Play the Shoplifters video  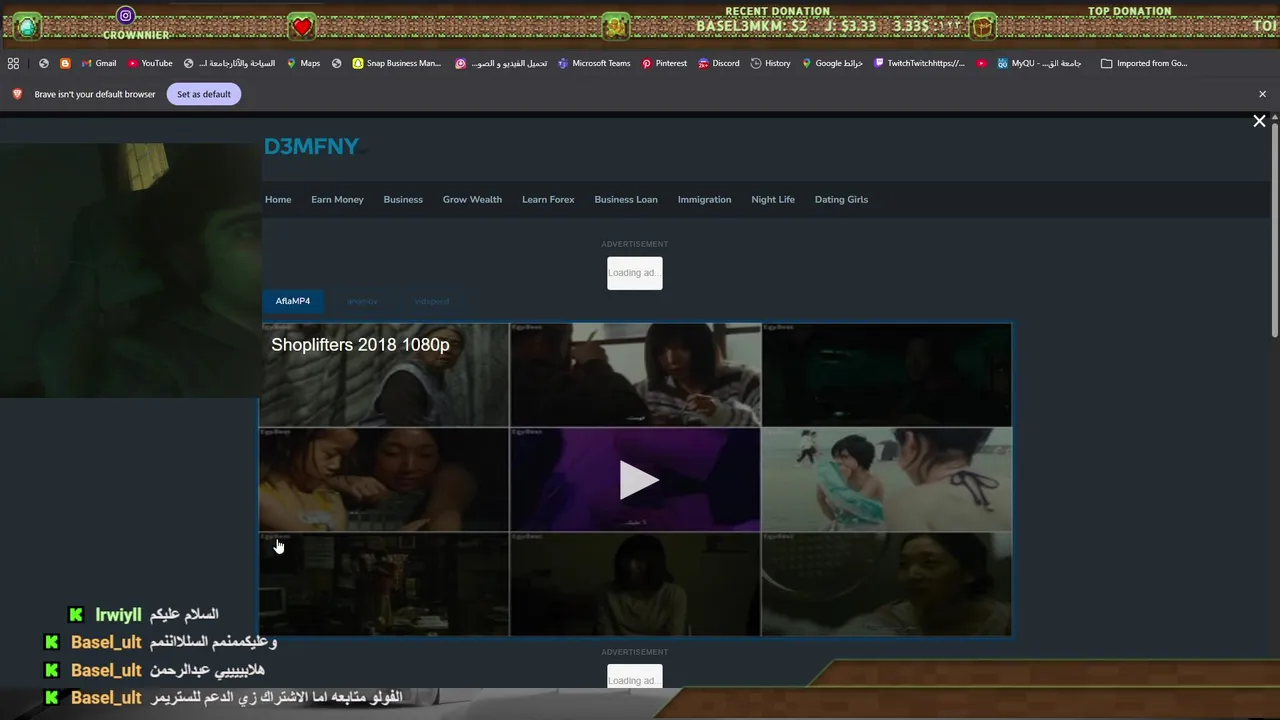click(637, 480)
